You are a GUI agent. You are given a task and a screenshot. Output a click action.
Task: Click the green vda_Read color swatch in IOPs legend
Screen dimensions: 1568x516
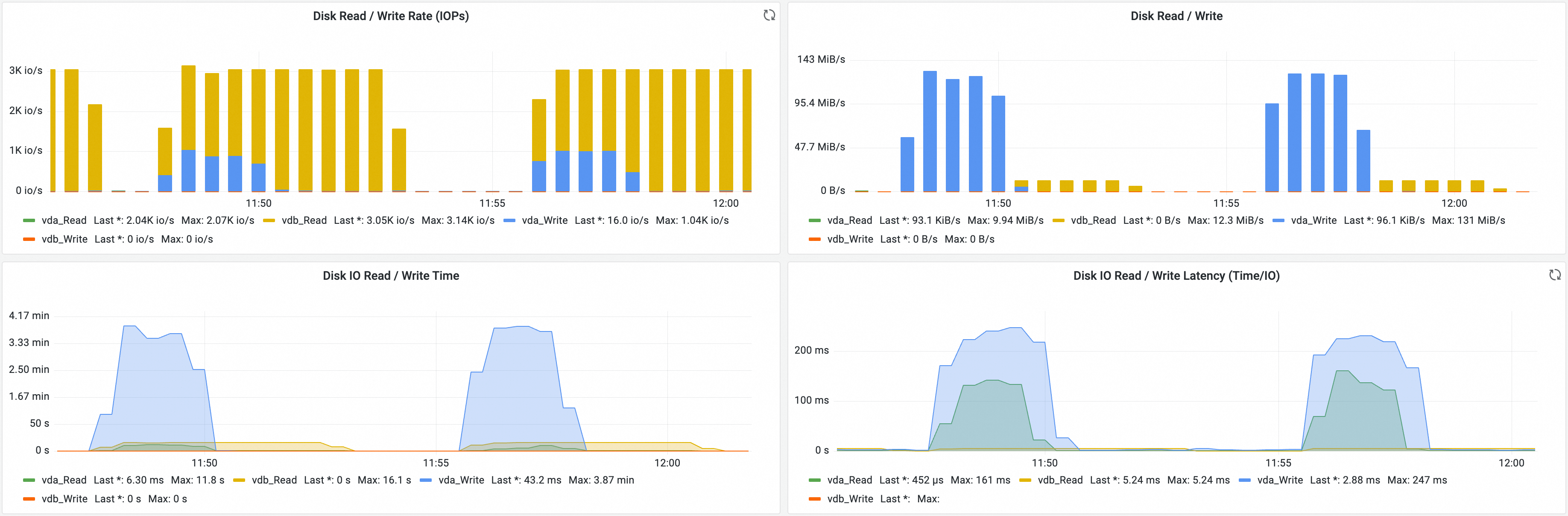pos(29,220)
